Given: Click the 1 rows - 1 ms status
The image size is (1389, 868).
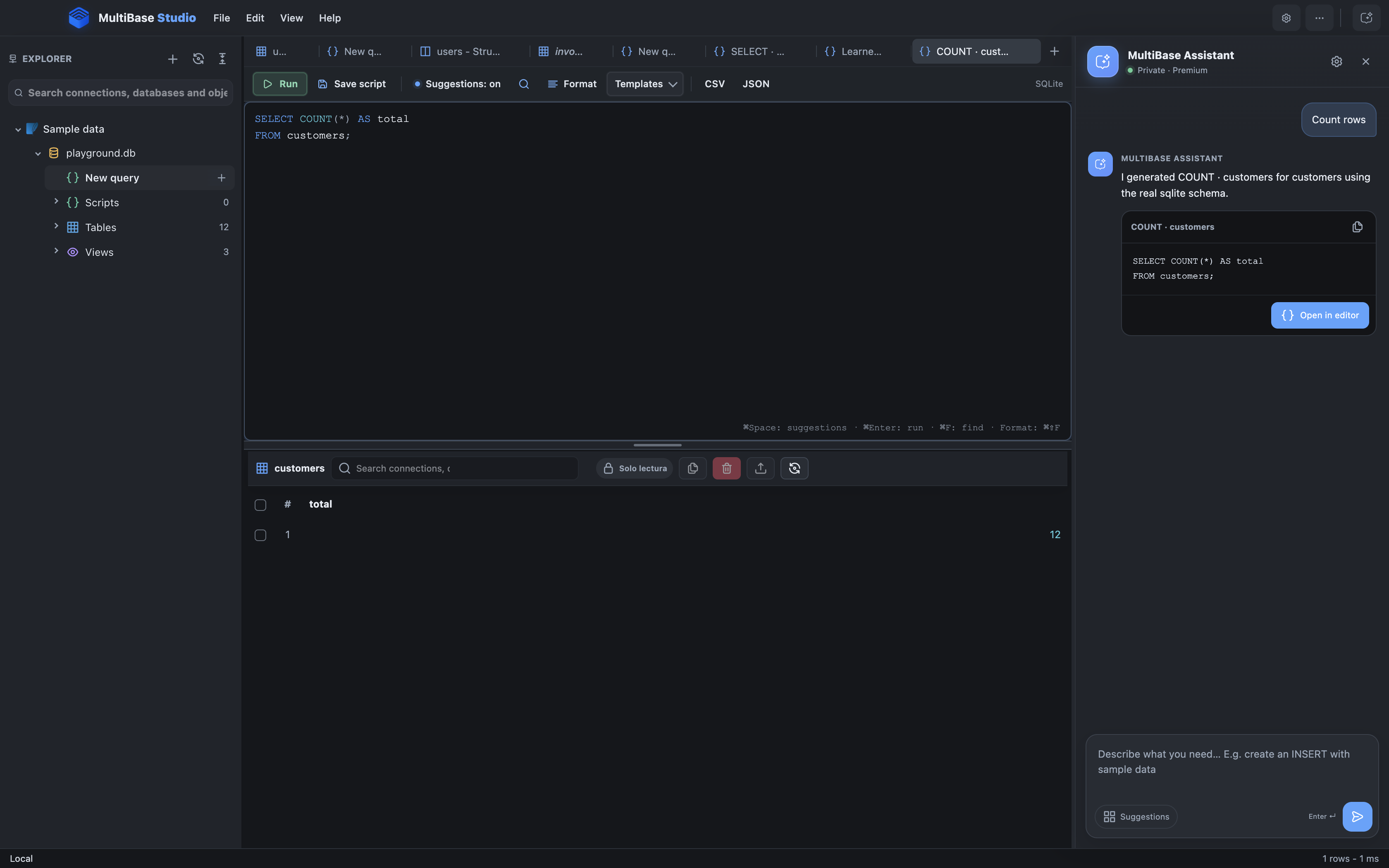Looking at the screenshot, I should pyautogui.click(x=1350, y=858).
